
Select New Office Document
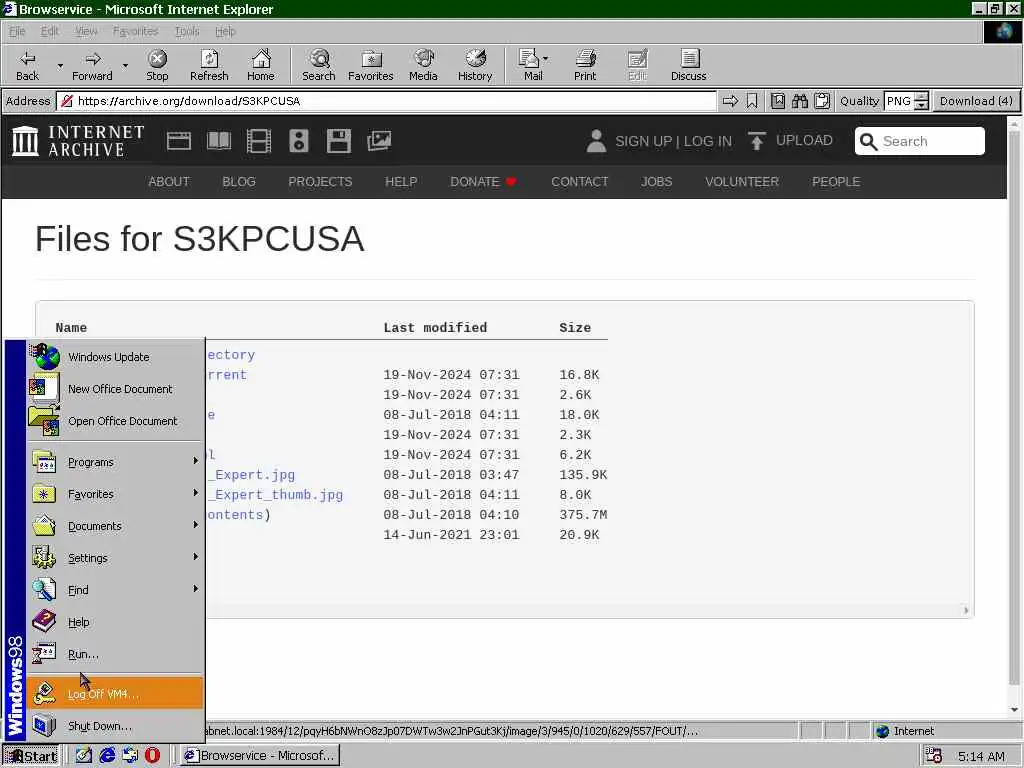[x=114, y=389]
